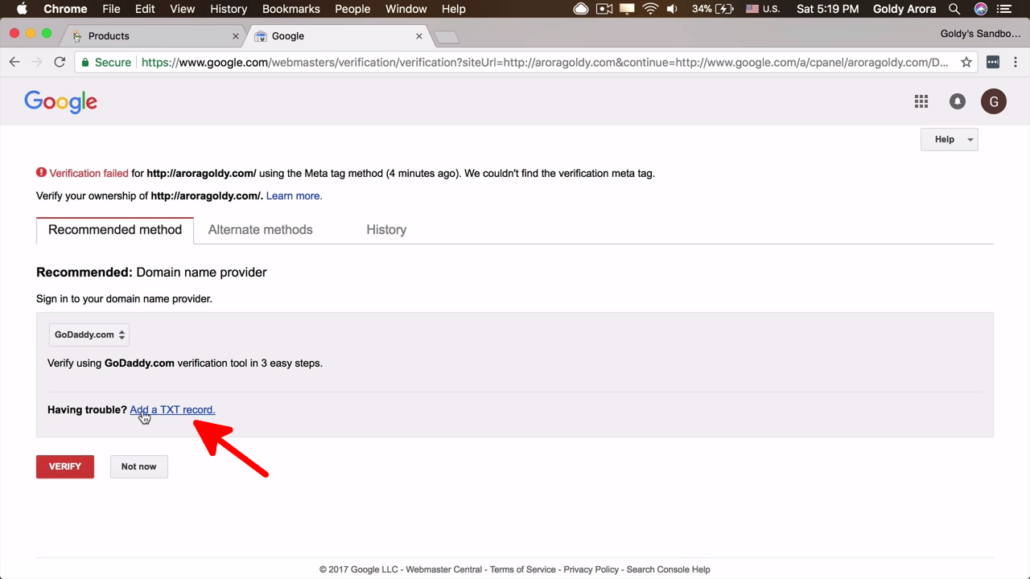Close the Google tab
1030x579 pixels.
click(419, 36)
